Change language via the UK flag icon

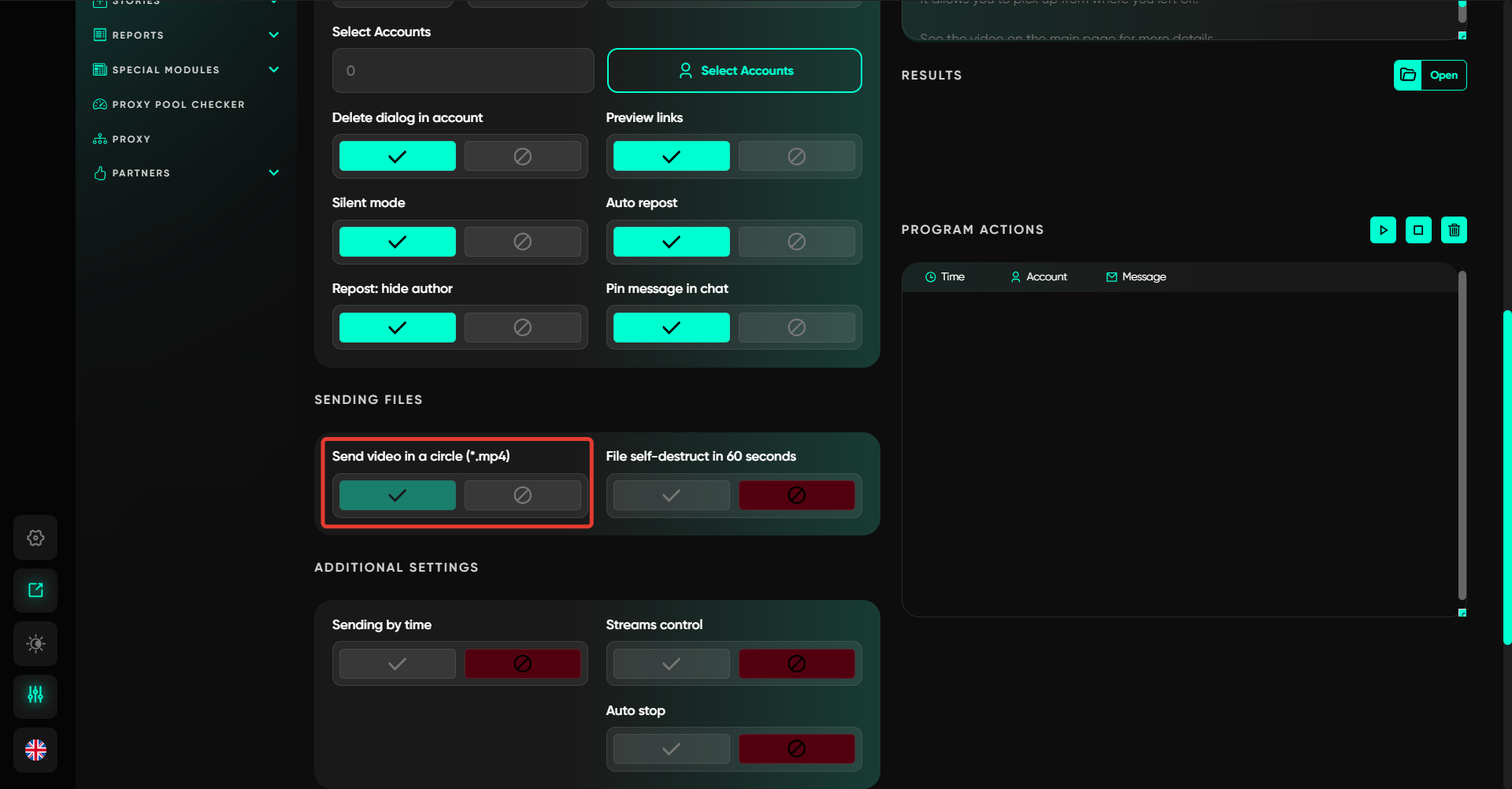click(35, 750)
